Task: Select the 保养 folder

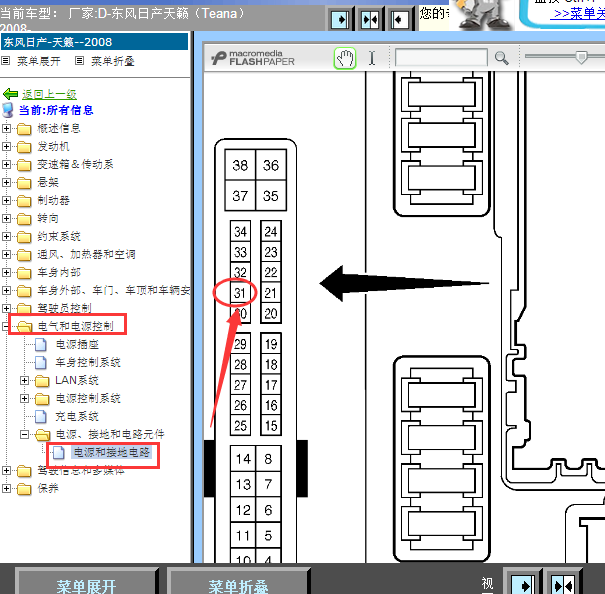Action: point(48,488)
